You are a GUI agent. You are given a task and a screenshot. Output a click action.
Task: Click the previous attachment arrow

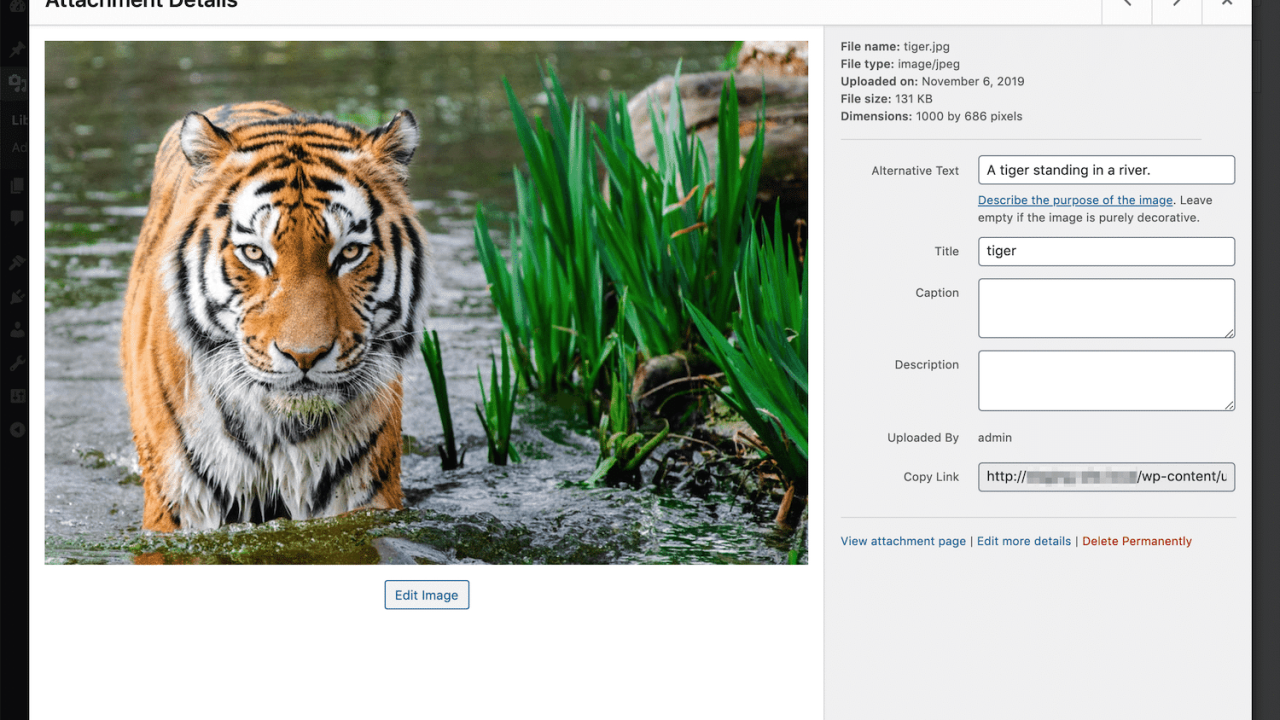[x=1126, y=8]
